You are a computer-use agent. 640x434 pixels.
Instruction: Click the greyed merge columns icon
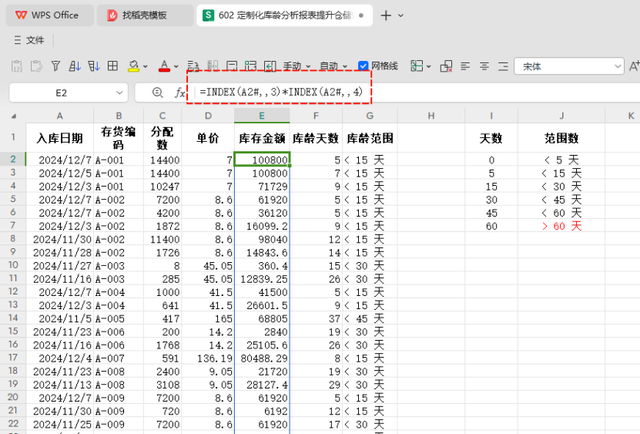212,66
